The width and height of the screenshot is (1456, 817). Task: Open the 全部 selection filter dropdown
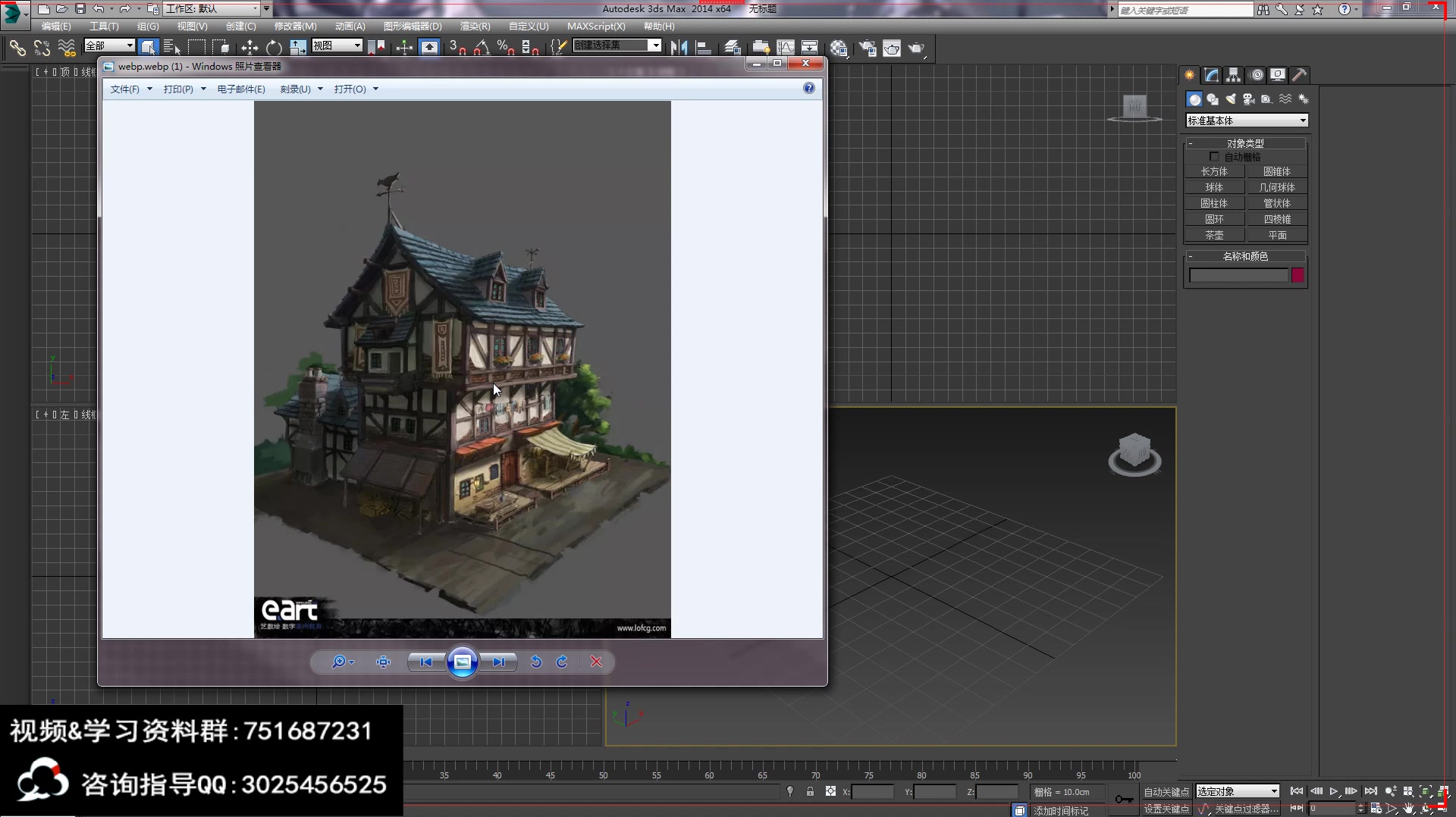tap(109, 46)
